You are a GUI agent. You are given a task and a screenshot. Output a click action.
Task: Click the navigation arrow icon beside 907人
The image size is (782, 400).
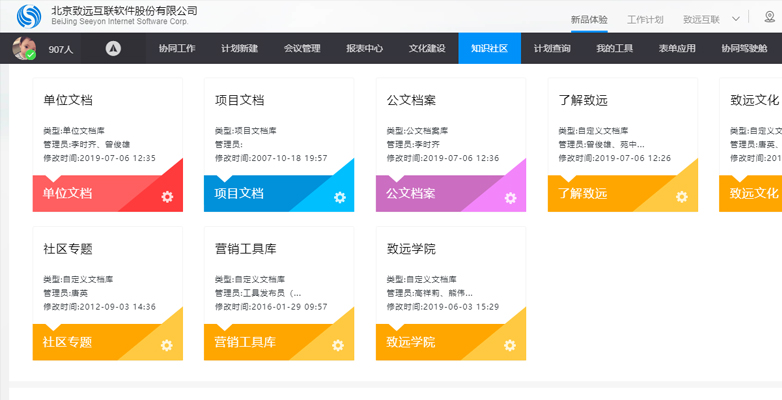113,48
